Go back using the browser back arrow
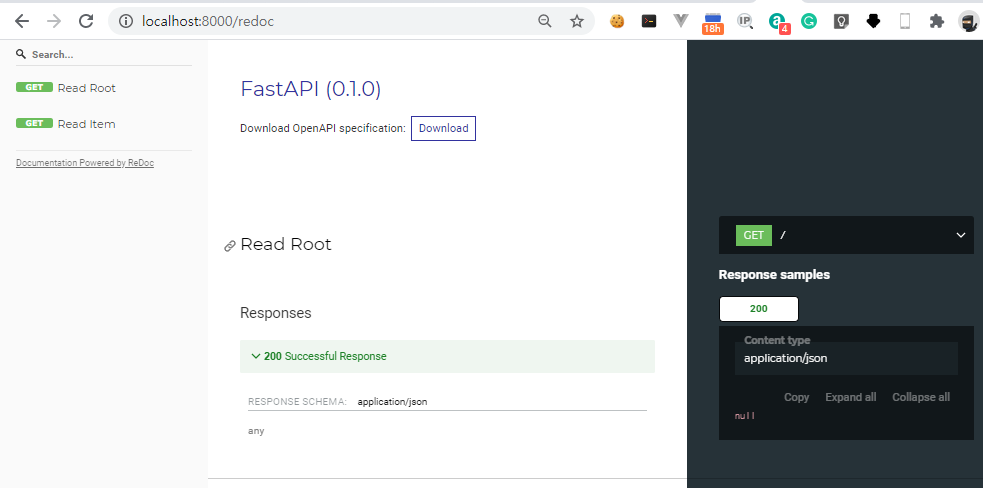 (x=22, y=21)
